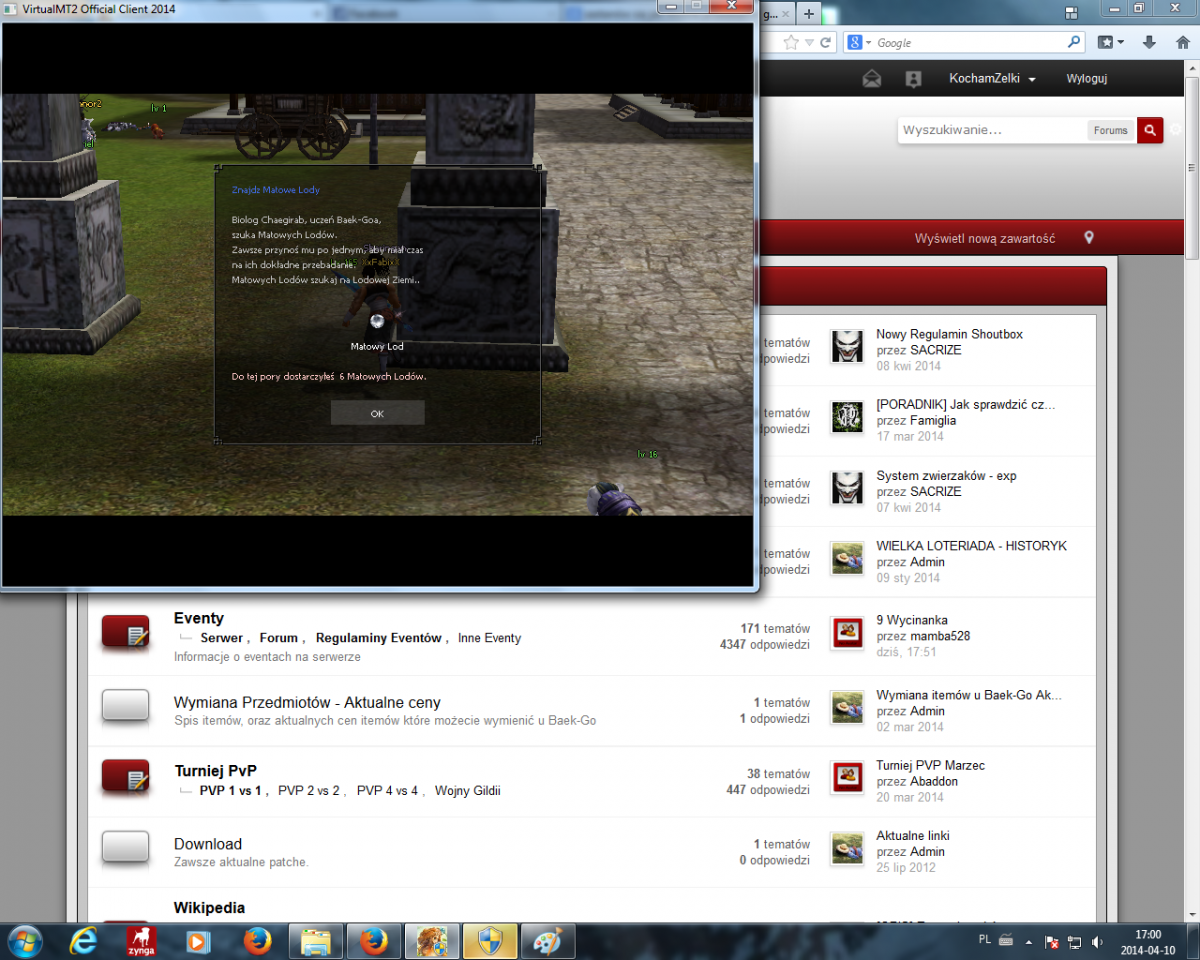This screenshot has height=960, width=1200.
Task: Open mamba528 user profile link
Action: (940, 636)
